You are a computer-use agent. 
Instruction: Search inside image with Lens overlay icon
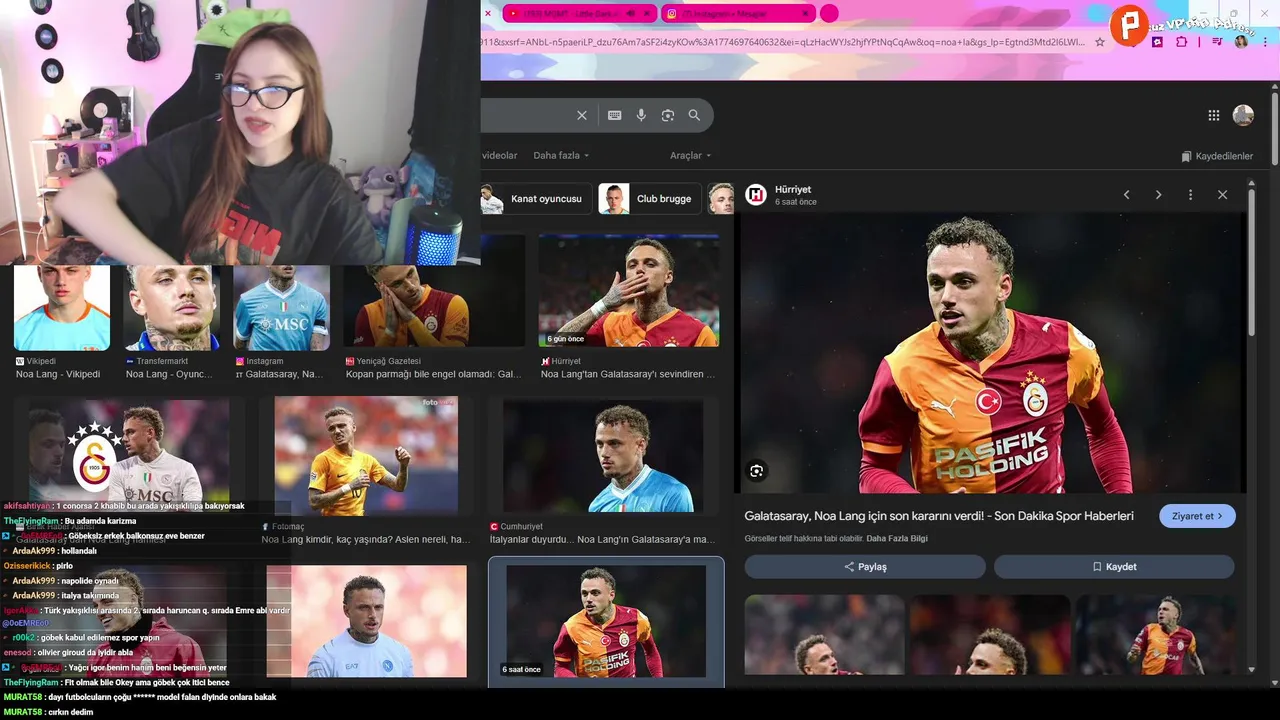[757, 470]
